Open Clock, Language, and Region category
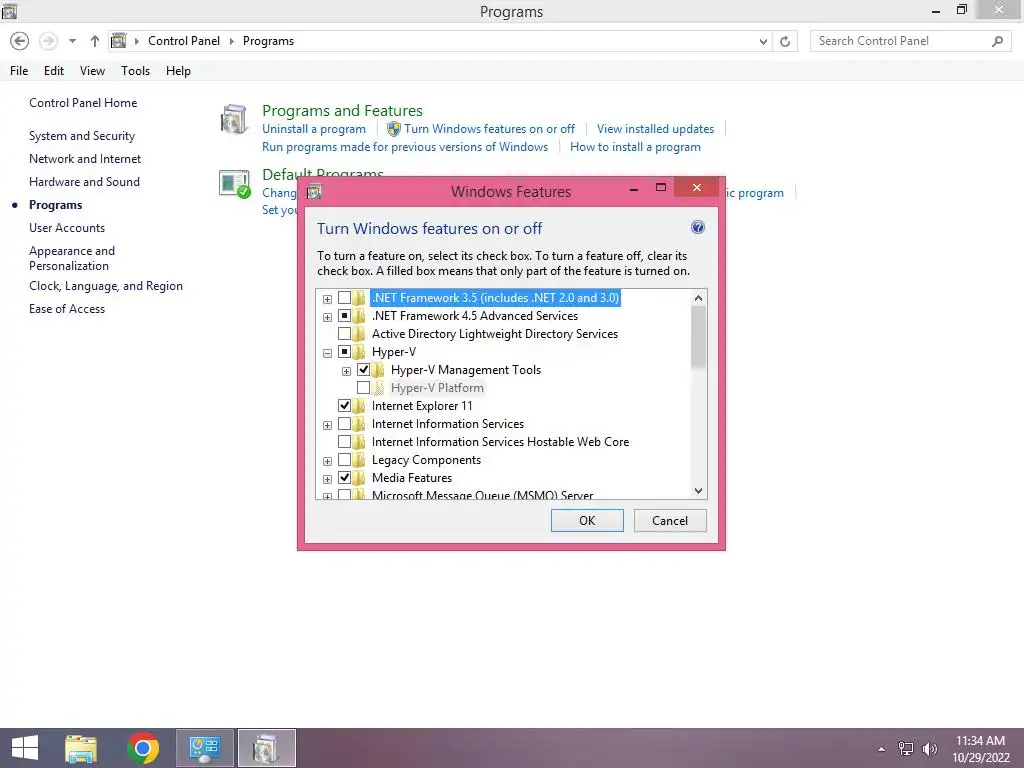The width and height of the screenshot is (1024, 768). coord(106,286)
